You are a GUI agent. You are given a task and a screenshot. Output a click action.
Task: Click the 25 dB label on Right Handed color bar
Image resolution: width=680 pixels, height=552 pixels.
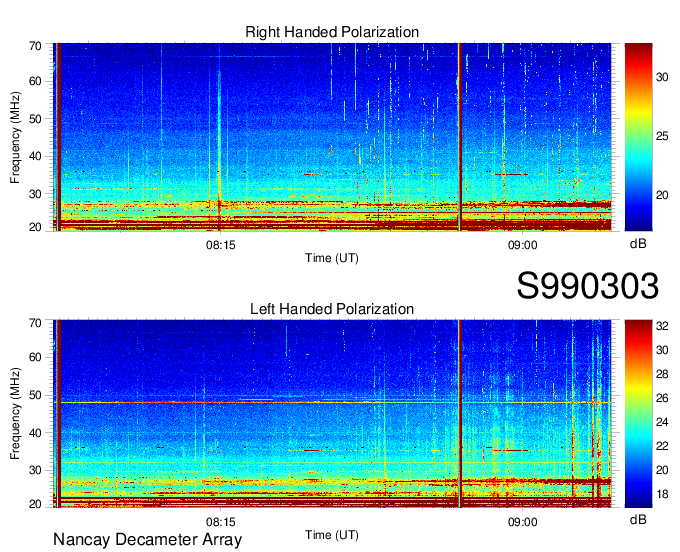[x=662, y=136]
